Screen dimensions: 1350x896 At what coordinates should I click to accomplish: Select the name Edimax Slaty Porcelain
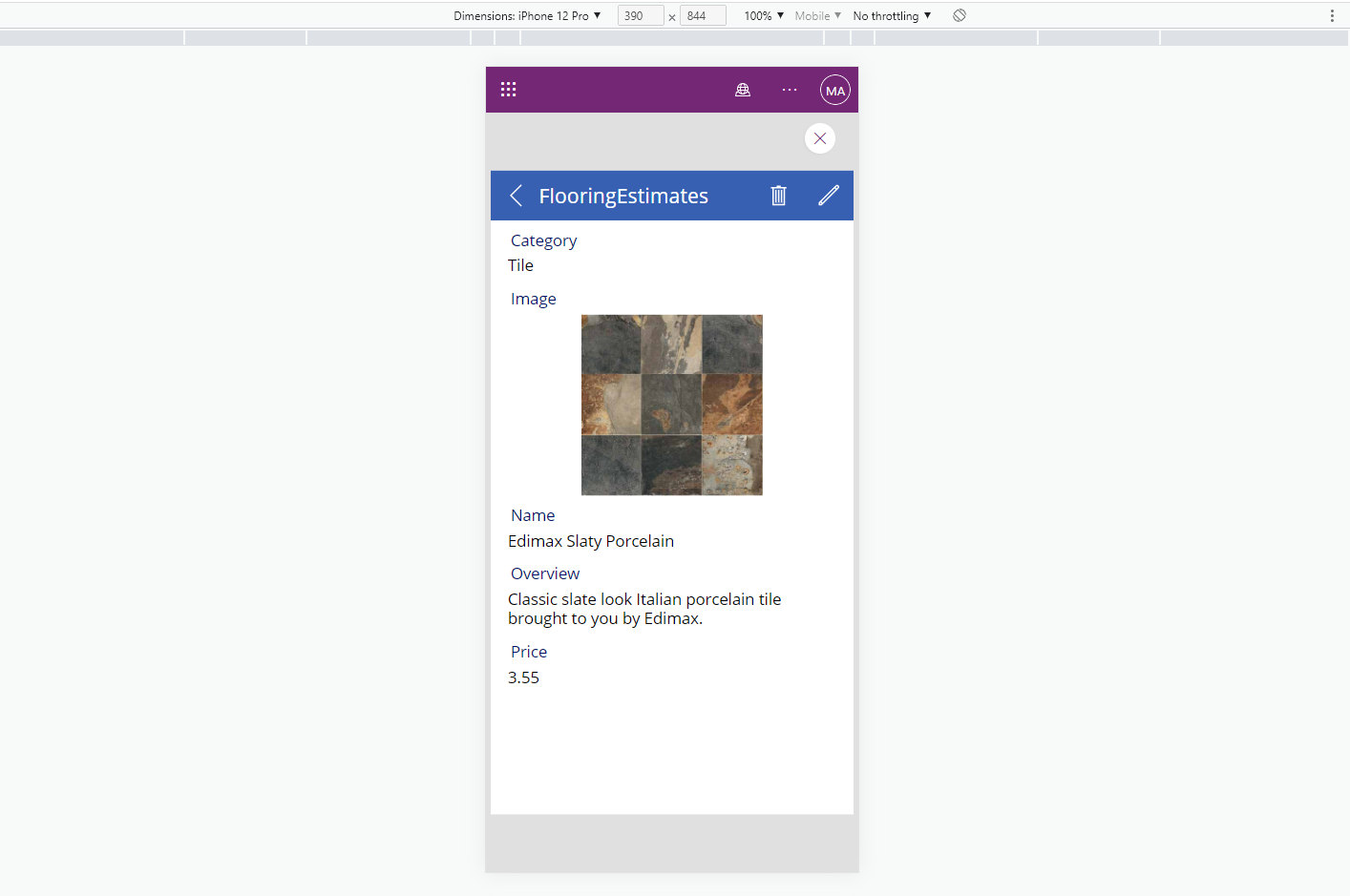click(590, 540)
